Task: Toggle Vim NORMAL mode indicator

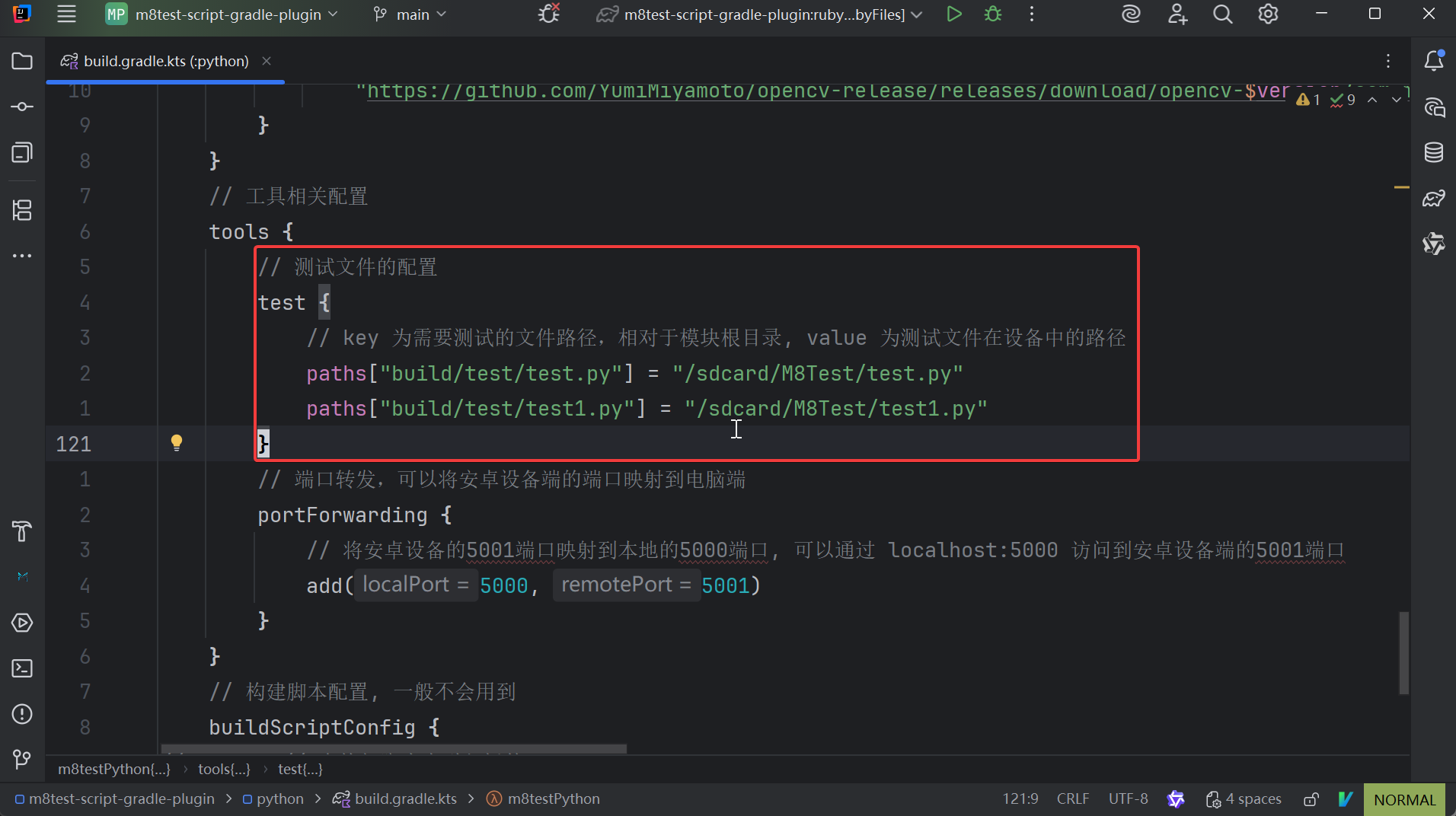Action: click(1404, 799)
